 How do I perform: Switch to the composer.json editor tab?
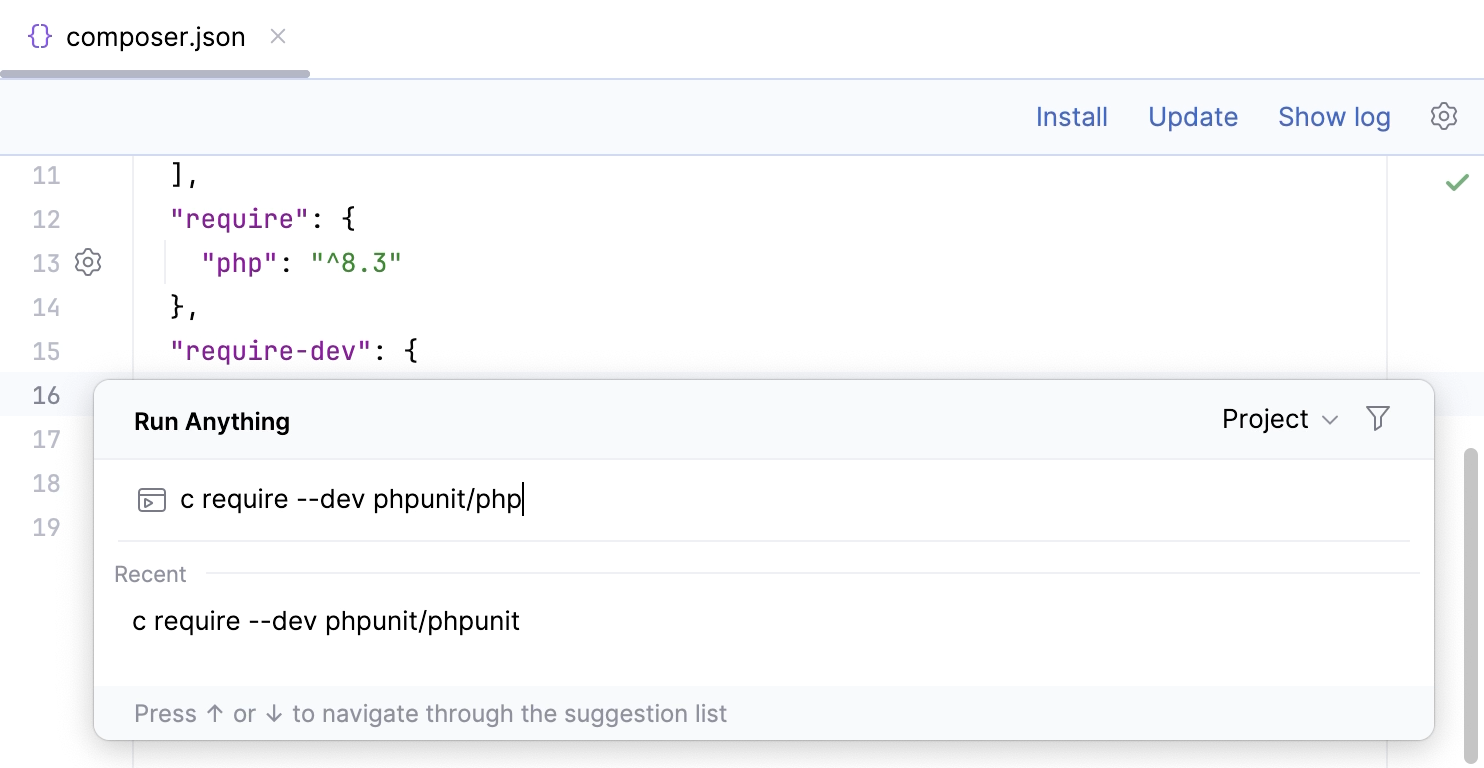[155, 37]
